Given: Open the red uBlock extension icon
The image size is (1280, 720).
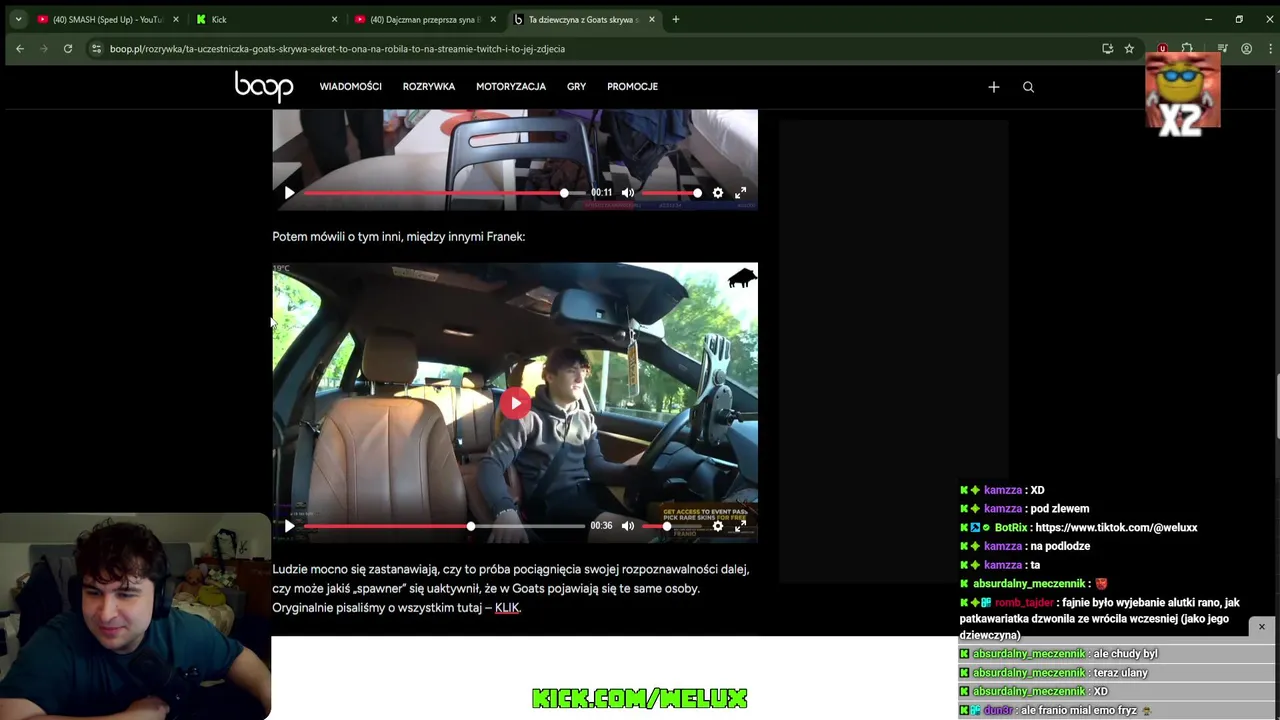Looking at the screenshot, I should coord(1162,48).
